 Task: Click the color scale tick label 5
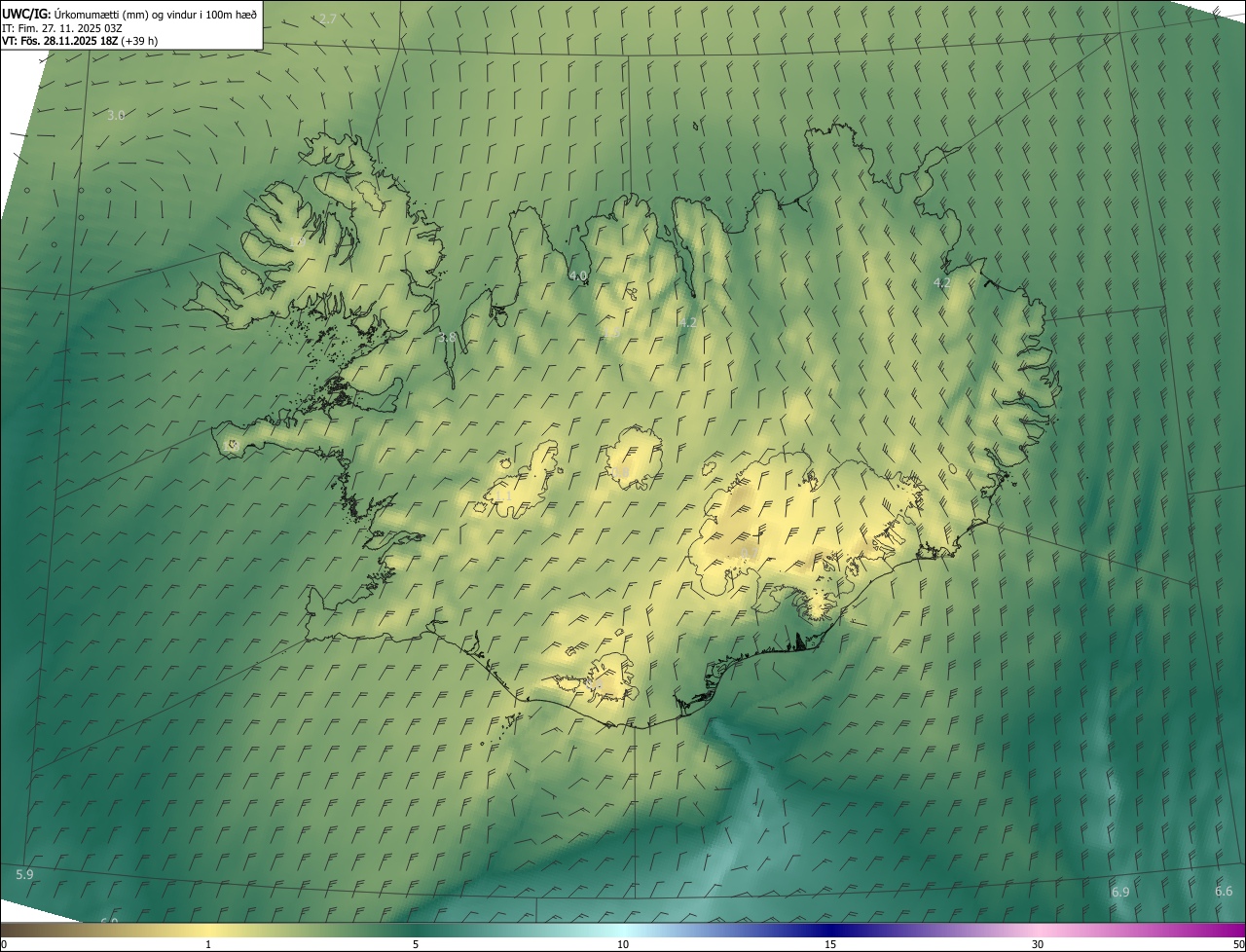coord(416,944)
